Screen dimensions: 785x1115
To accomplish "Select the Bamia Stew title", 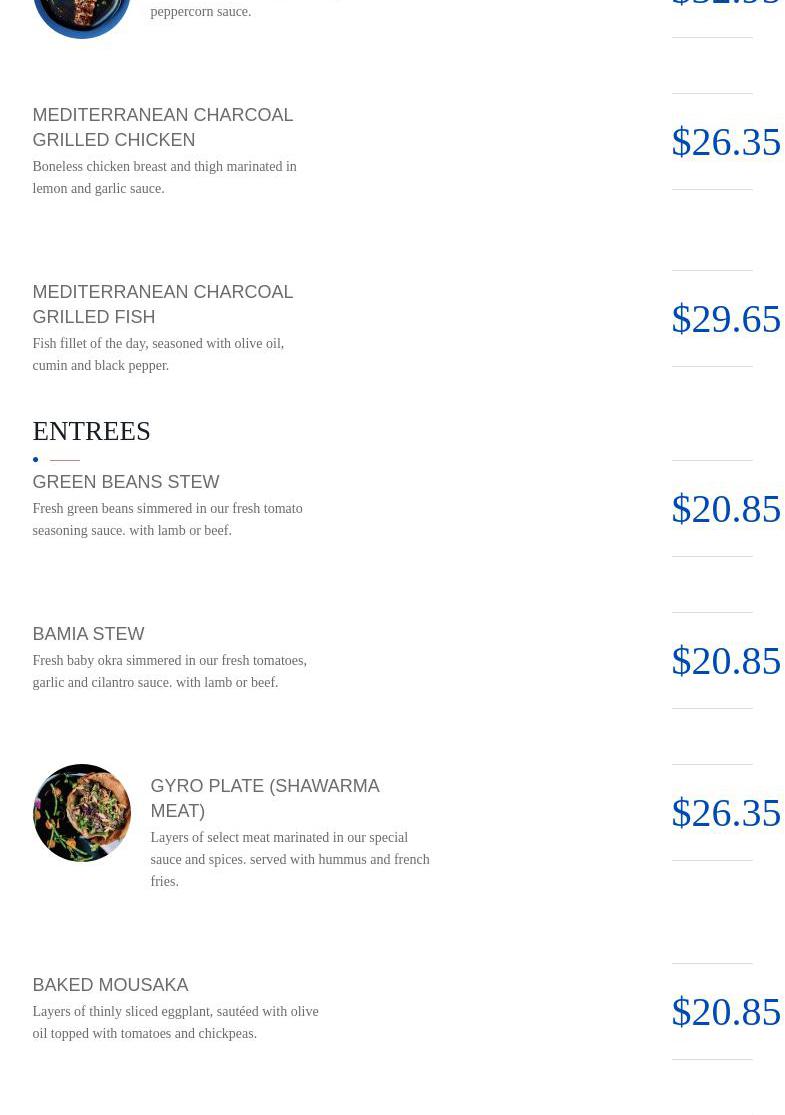I will (x=88, y=634).
